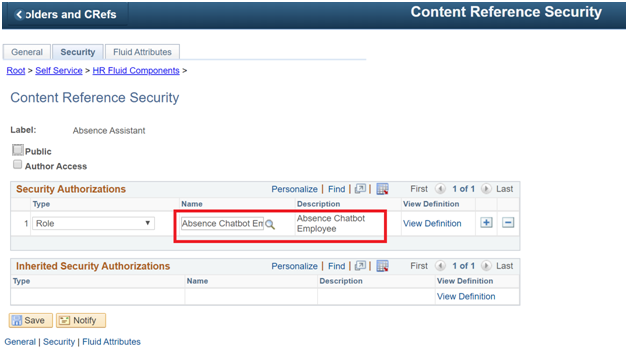Click the lookup magnifier beside the Name field

pos(270,224)
